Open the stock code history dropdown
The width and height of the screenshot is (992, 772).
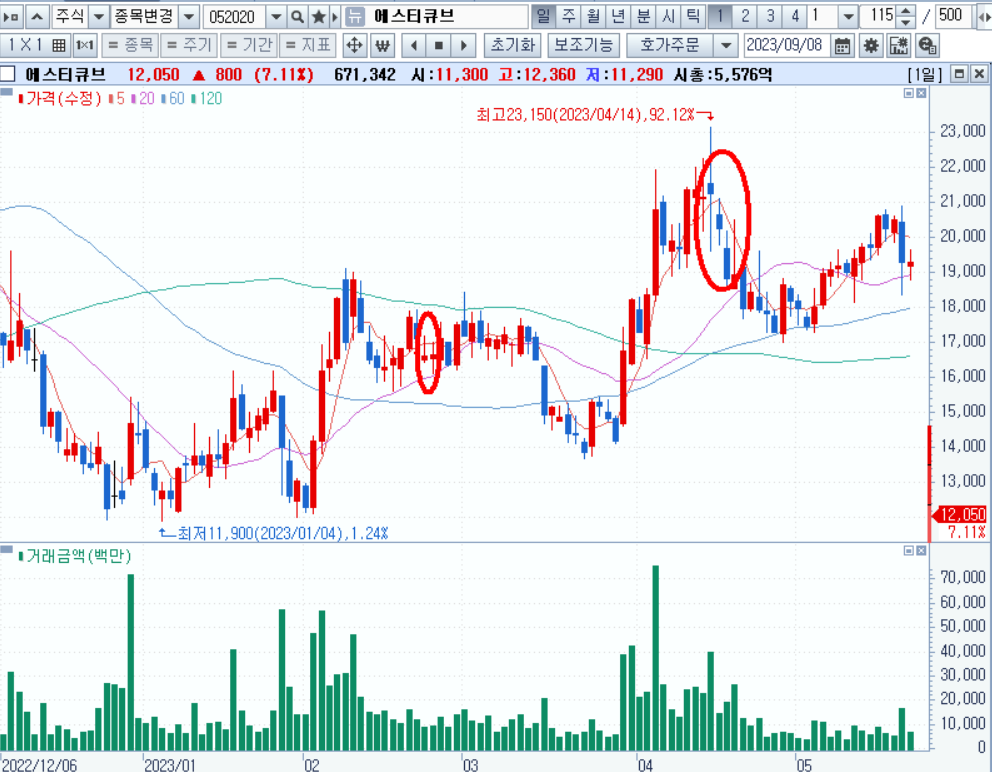[x=276, y=16]
